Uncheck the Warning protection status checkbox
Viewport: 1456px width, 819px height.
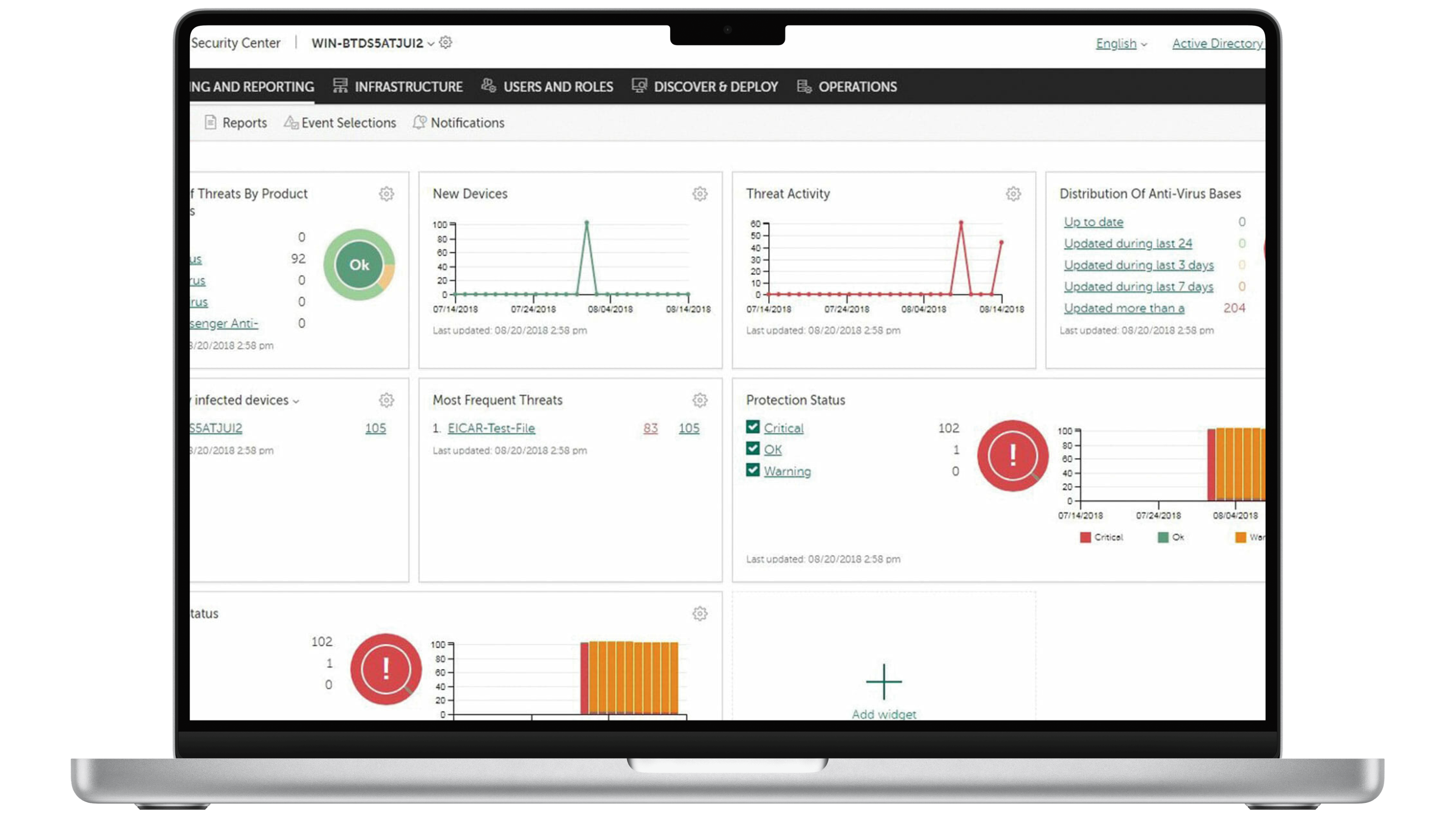tap(752, 470)
